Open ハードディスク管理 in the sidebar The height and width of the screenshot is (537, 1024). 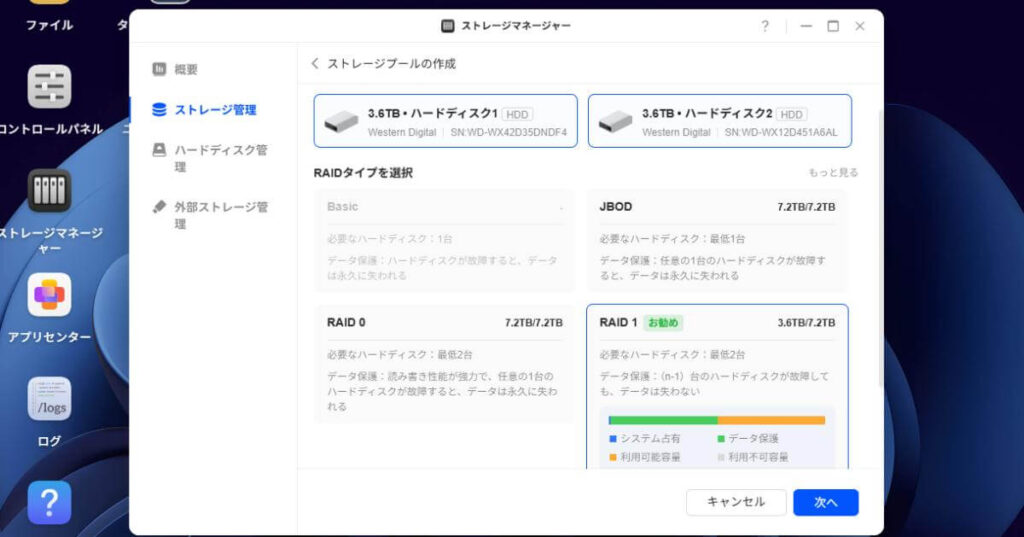210,158
